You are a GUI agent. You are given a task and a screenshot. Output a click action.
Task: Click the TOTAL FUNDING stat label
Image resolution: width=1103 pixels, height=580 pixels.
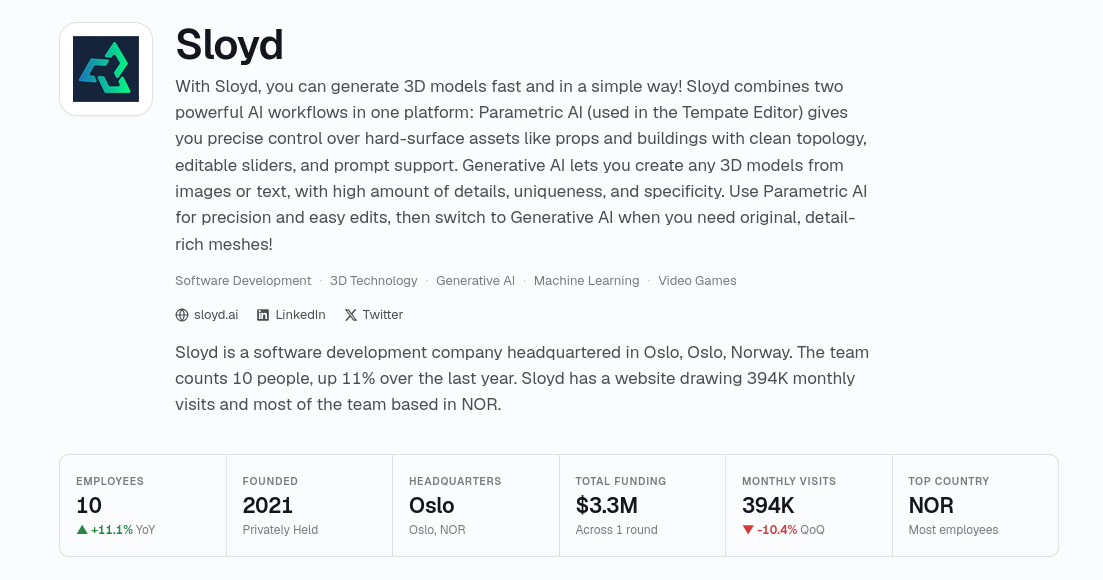point(620,481)
